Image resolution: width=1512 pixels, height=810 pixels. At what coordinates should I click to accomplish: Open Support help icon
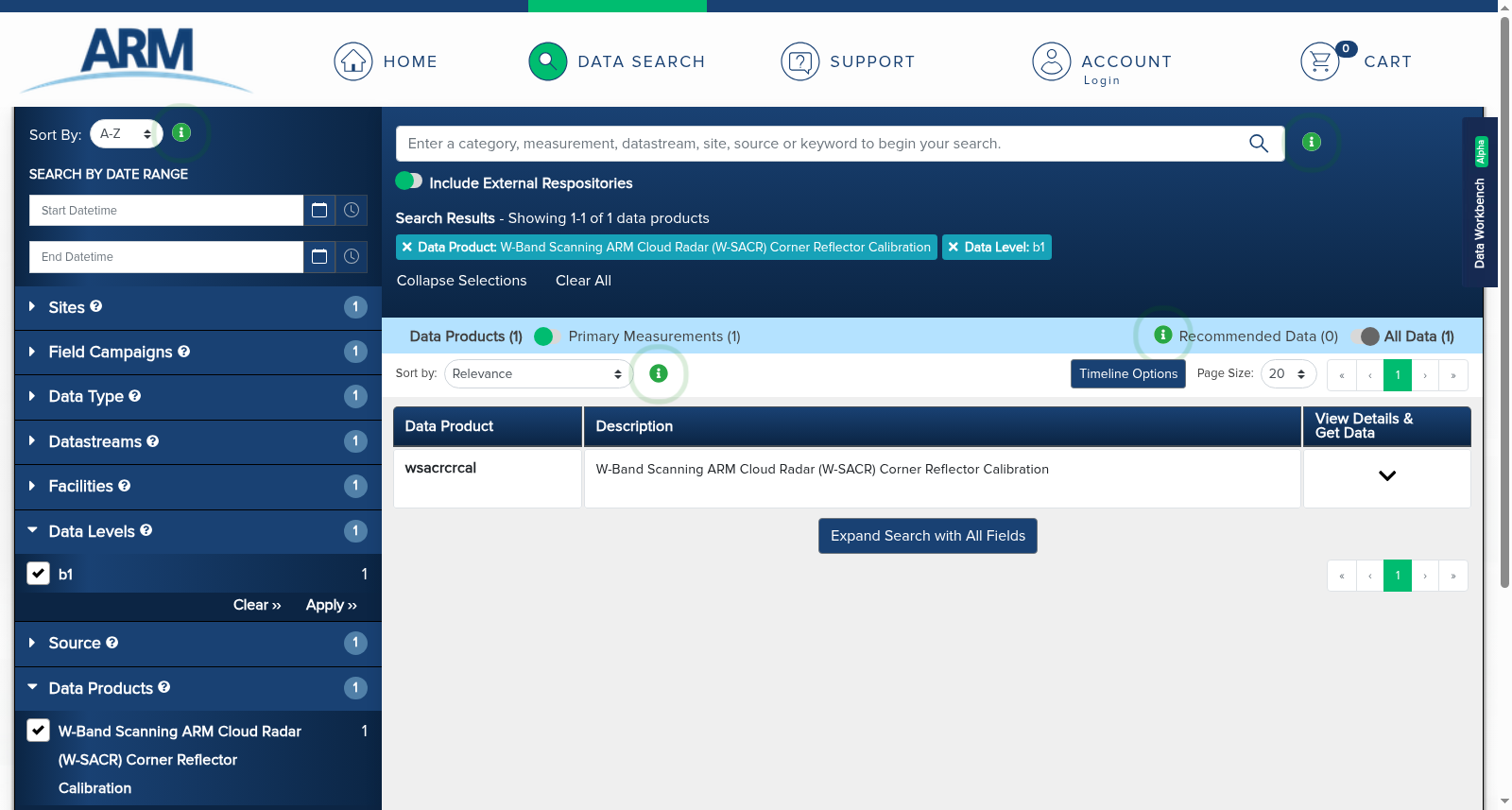[800, 61]
